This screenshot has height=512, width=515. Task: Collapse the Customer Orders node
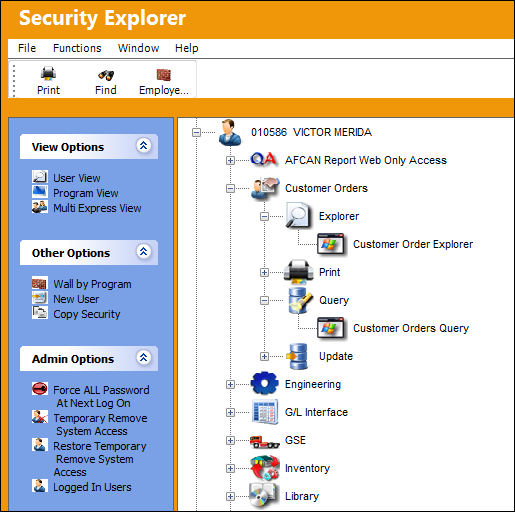point(230,189)
